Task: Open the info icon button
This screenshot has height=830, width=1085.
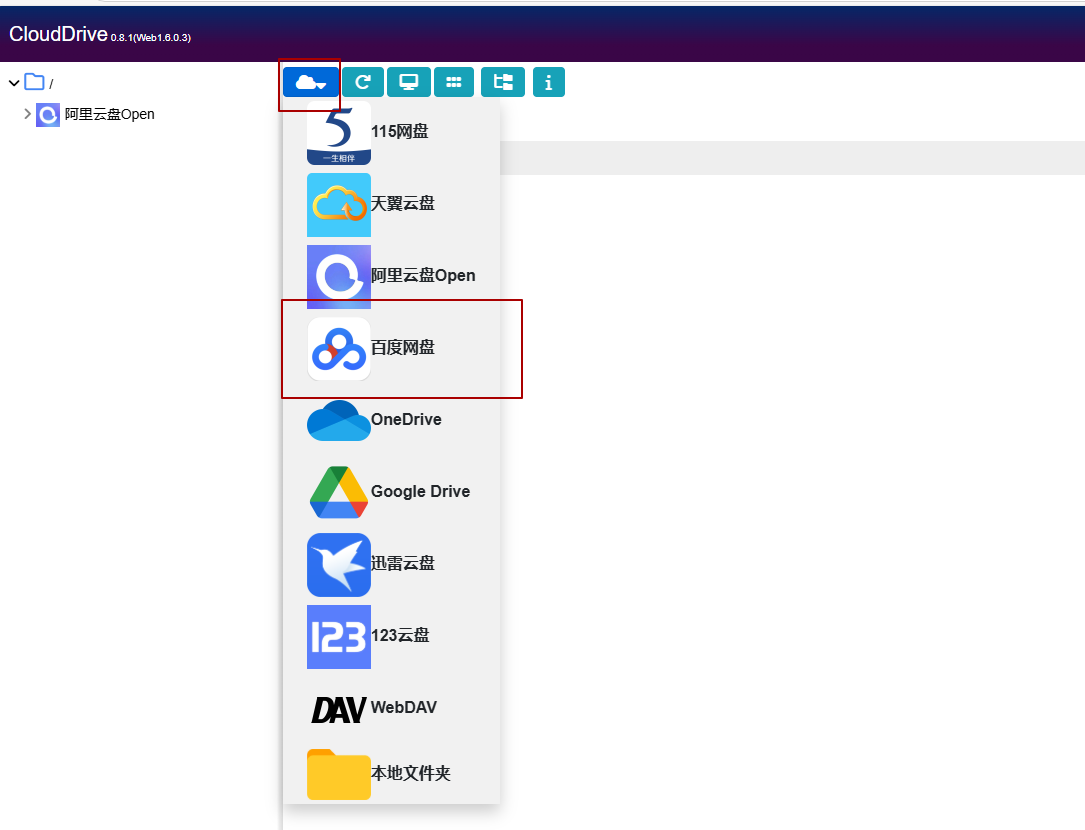Action: click(x=548, y=82)
